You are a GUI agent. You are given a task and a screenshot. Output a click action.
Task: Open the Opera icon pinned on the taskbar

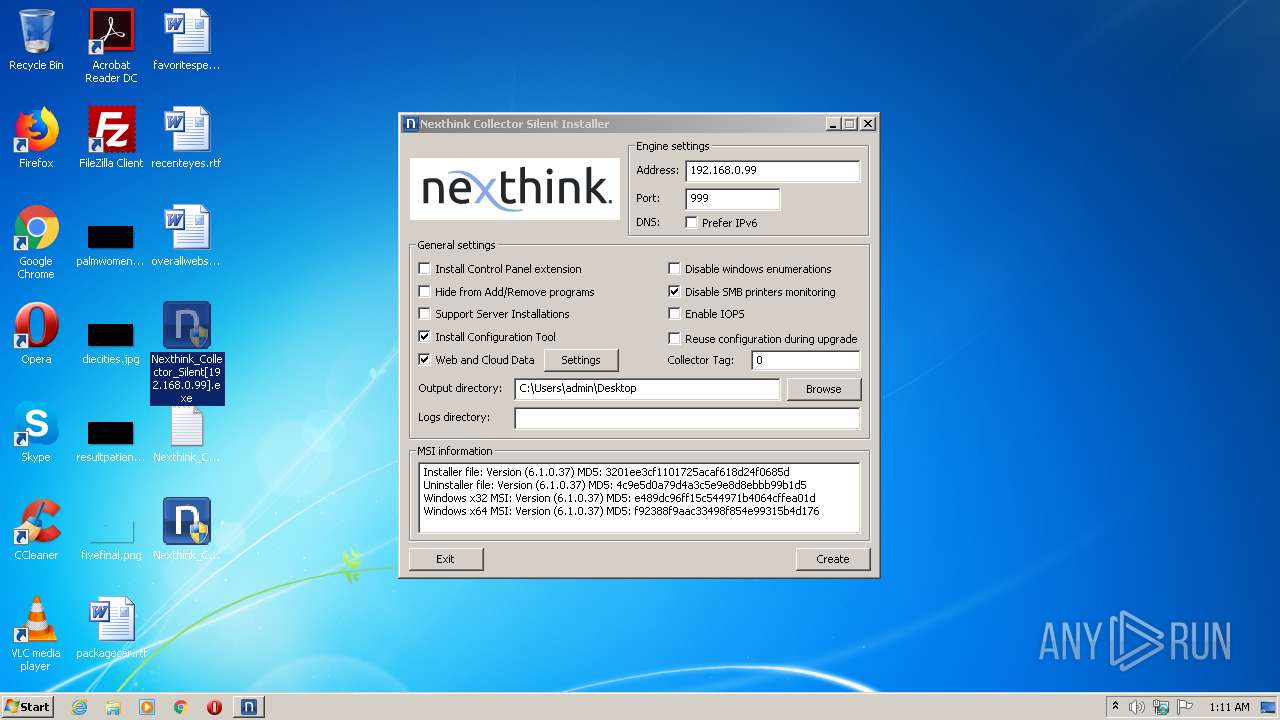214,707
